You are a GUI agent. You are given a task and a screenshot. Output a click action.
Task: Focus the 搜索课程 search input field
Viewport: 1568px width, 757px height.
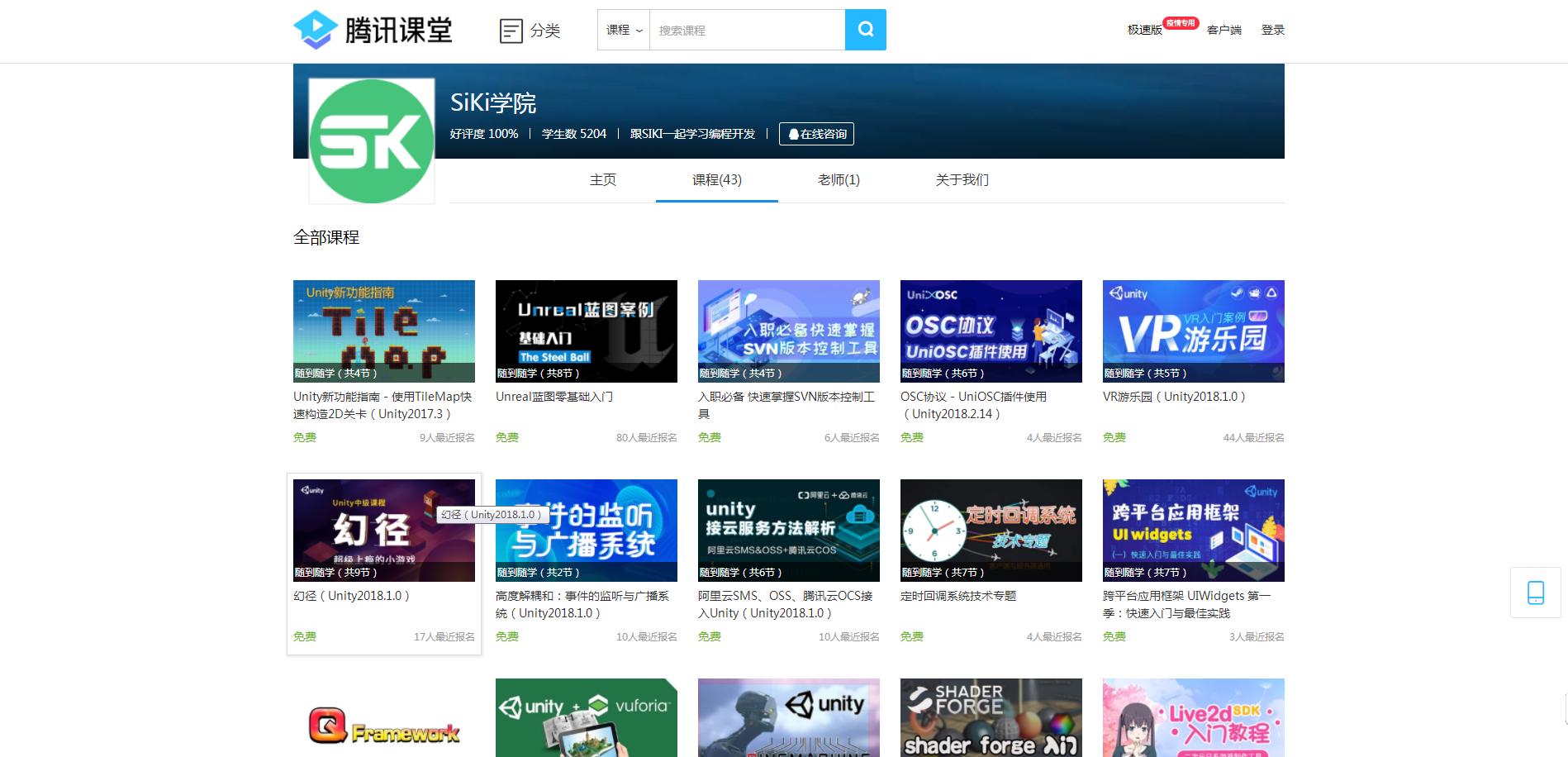(x=747, y=30)
